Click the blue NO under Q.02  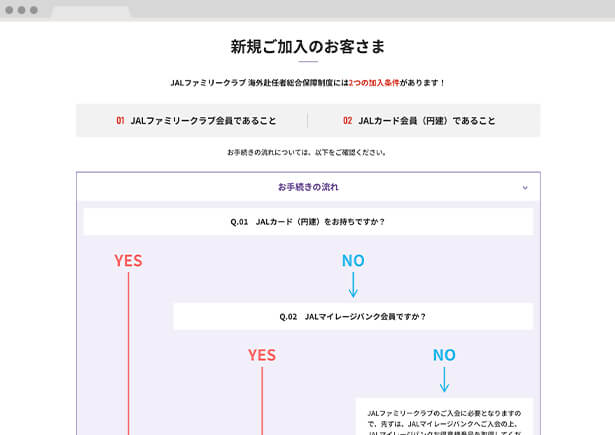coord(444,355)
